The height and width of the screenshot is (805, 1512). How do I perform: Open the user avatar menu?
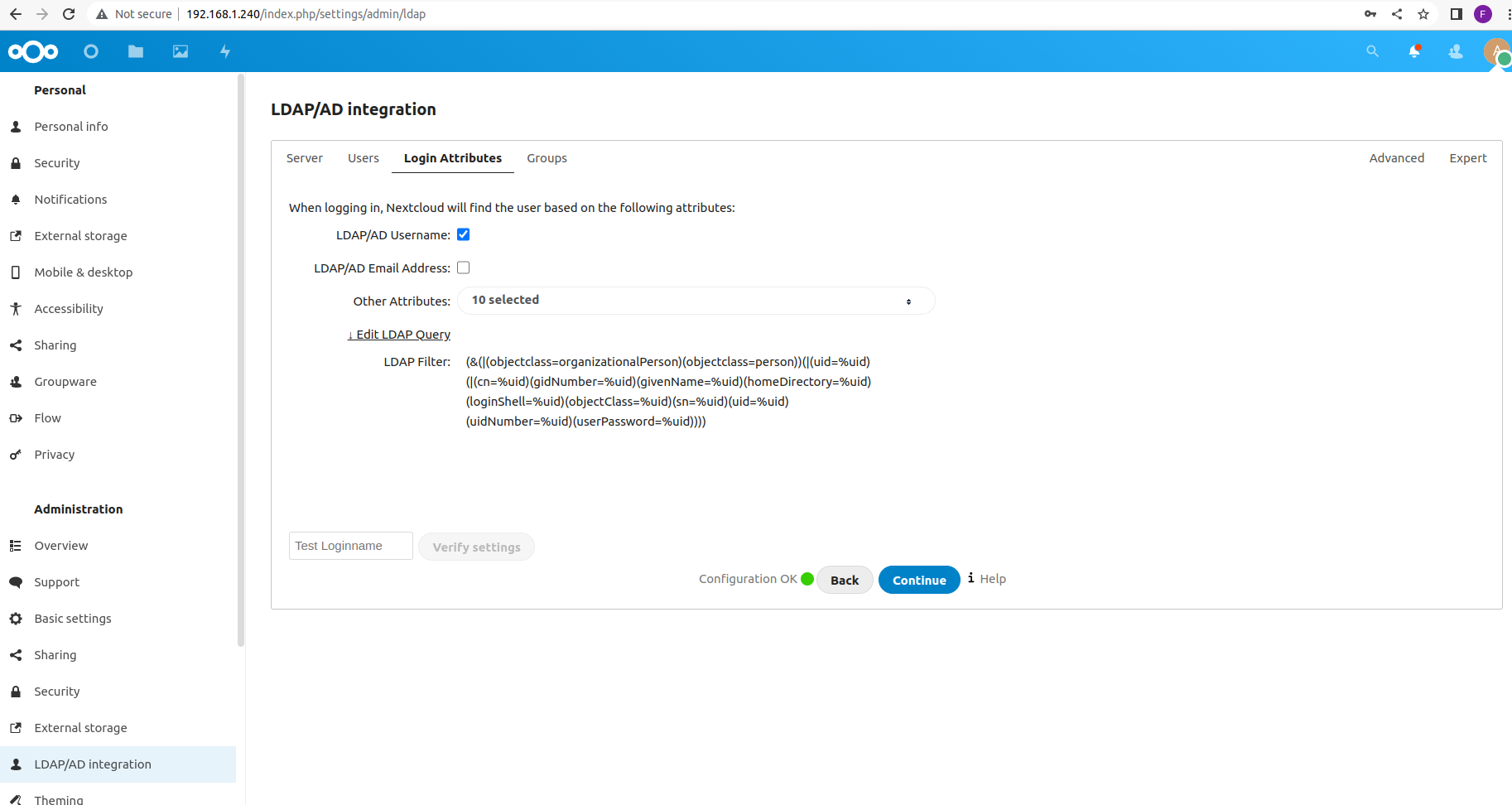pos(1497,52)
